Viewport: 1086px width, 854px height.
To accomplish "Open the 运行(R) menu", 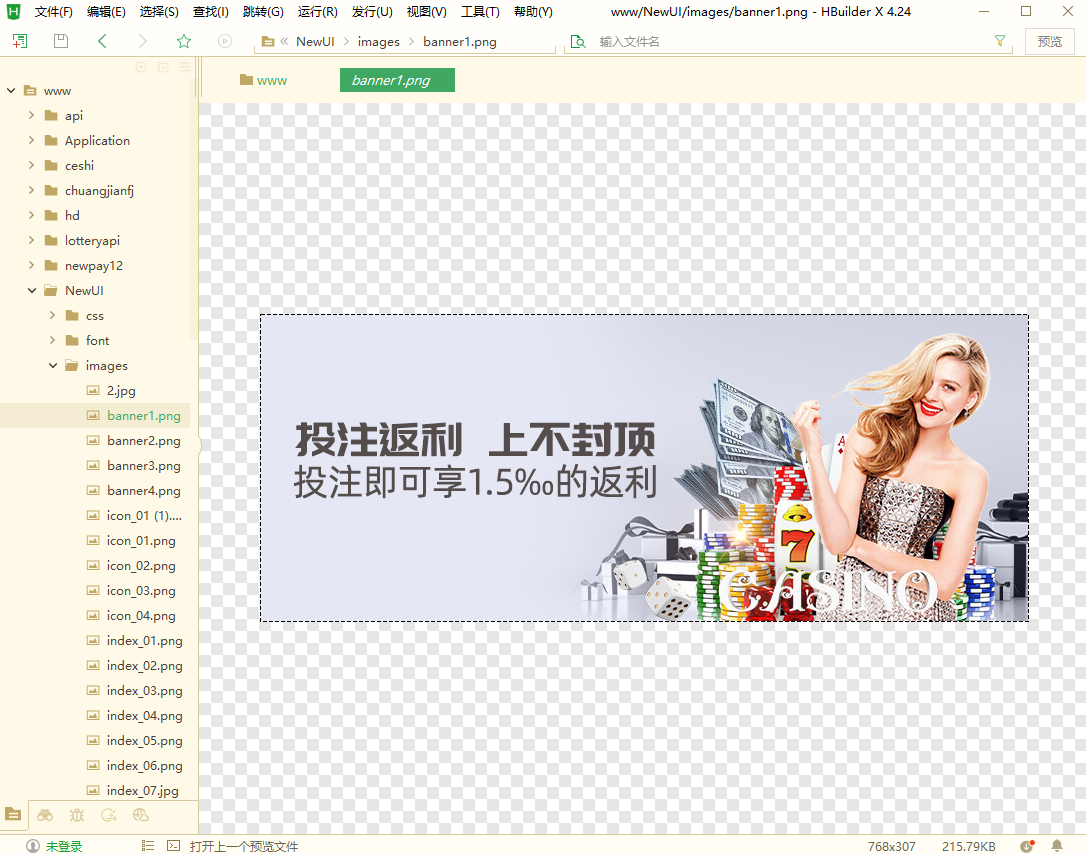I will pos(317,12).
